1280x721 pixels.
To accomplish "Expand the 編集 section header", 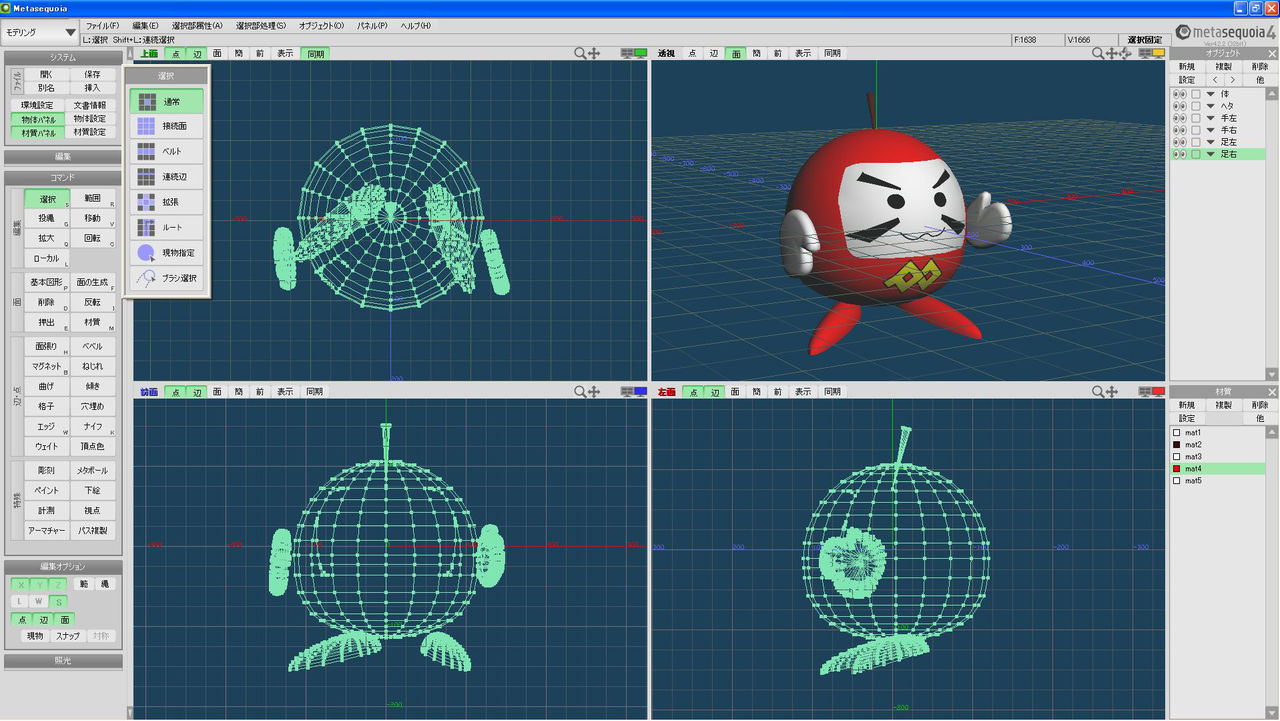I will pos(63,157).
